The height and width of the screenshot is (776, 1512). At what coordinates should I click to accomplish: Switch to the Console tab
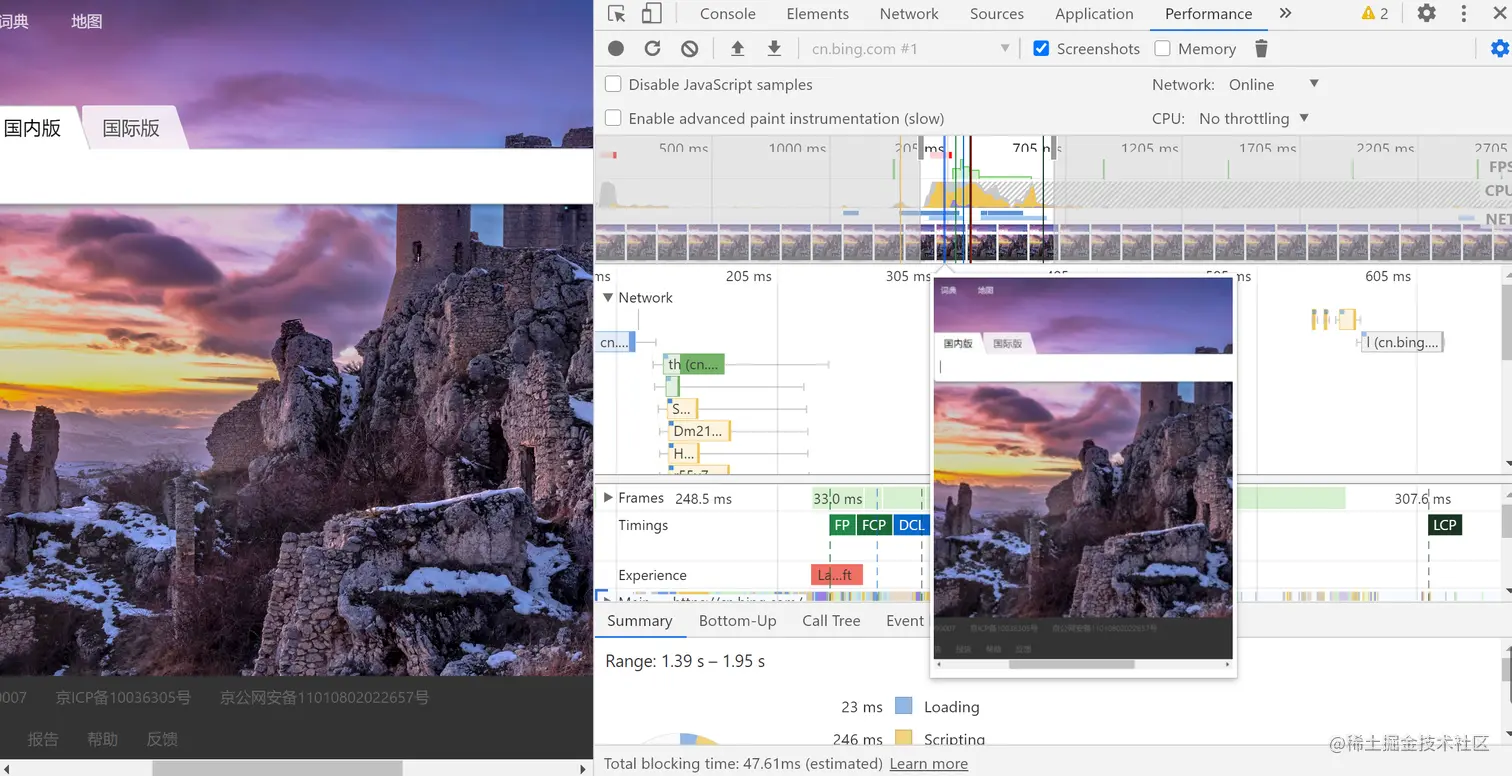point(727,14)
